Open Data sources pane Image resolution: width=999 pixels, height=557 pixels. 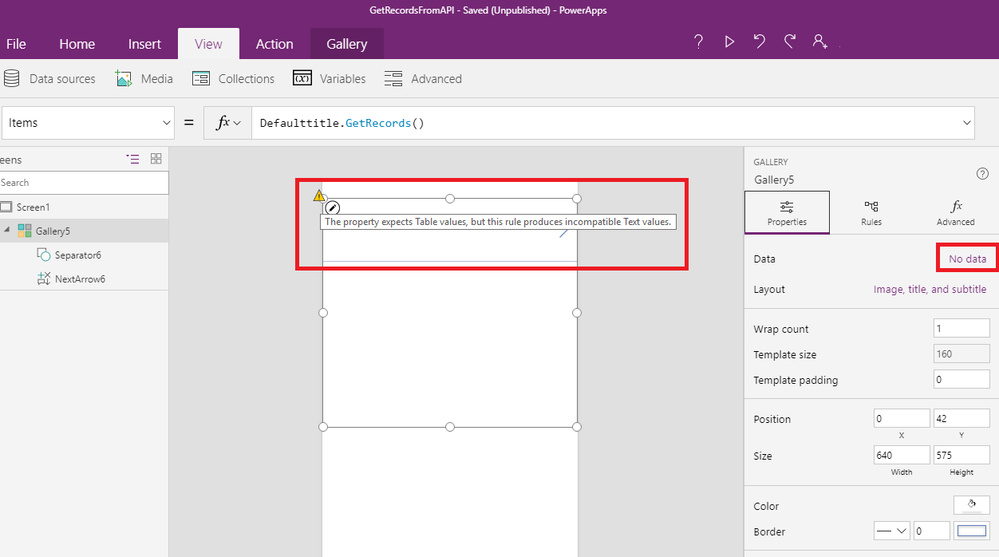(62, 78)
